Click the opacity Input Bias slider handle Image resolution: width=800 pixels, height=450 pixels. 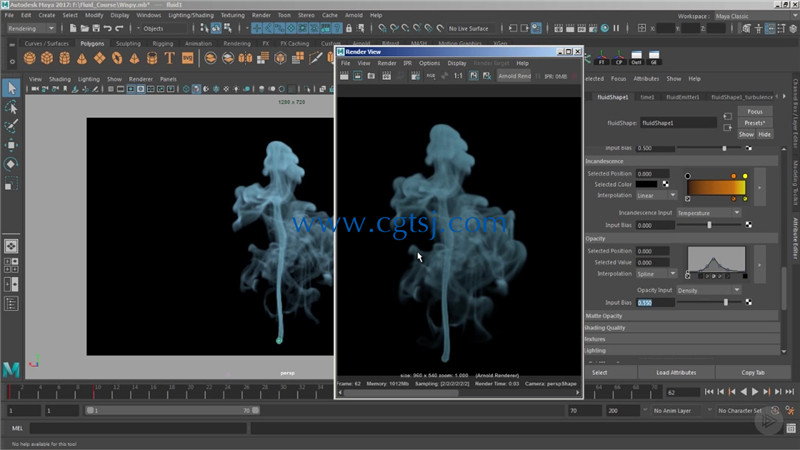pos(726,303)
